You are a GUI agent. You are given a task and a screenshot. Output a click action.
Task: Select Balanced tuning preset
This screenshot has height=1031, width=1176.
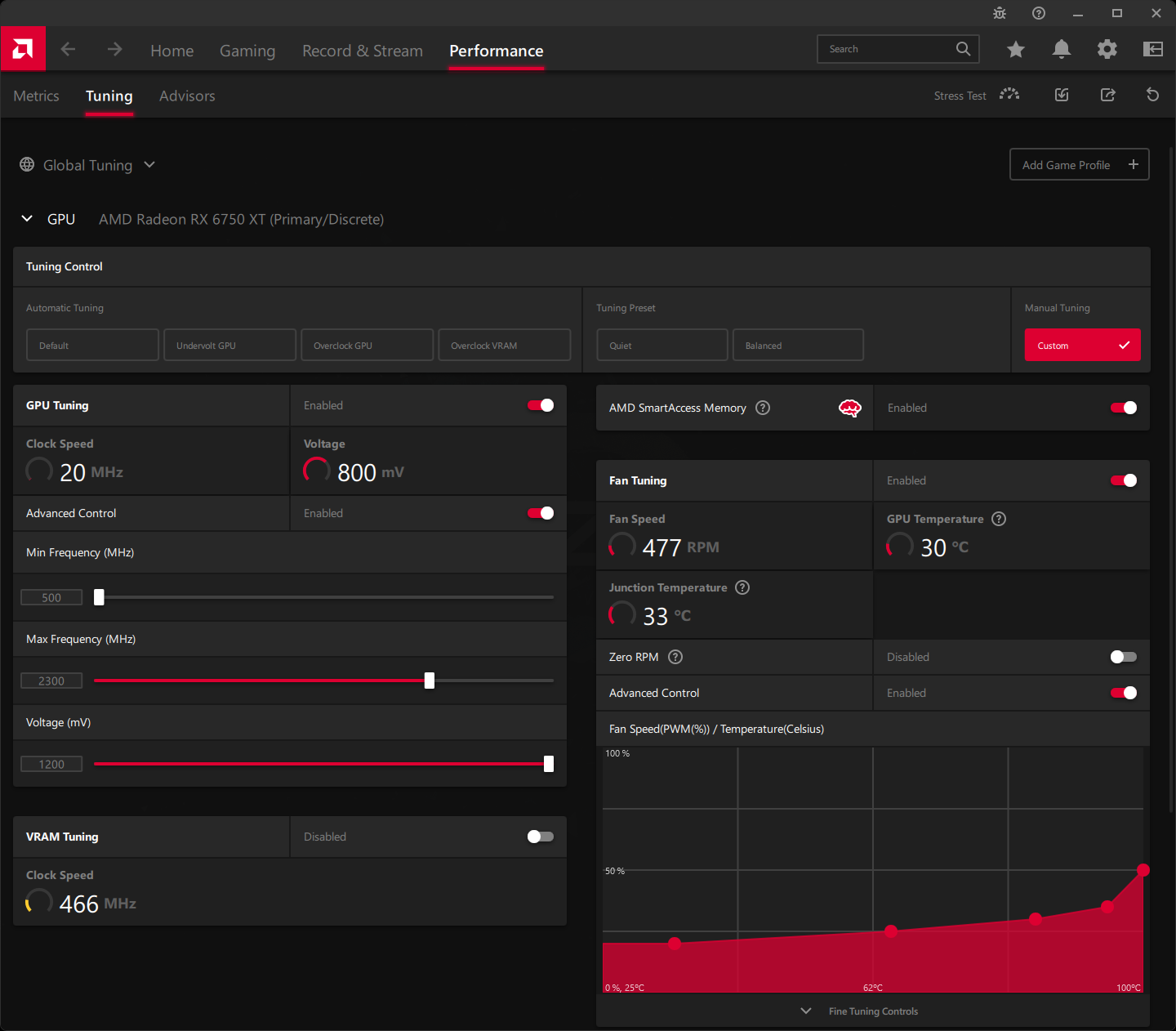[798, 345]
